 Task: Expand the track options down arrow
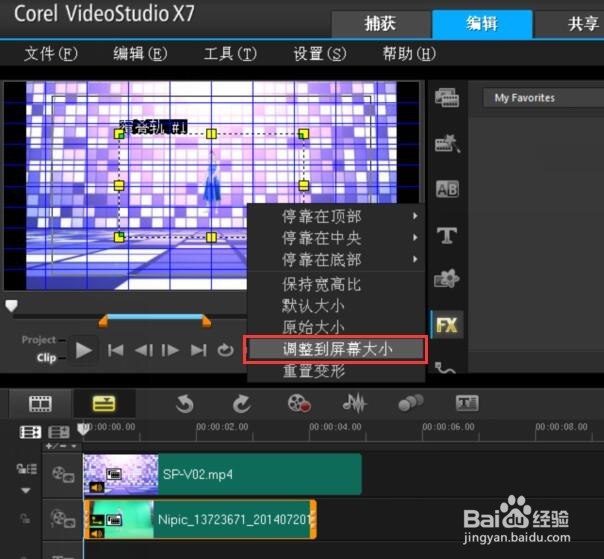[26, 490]
